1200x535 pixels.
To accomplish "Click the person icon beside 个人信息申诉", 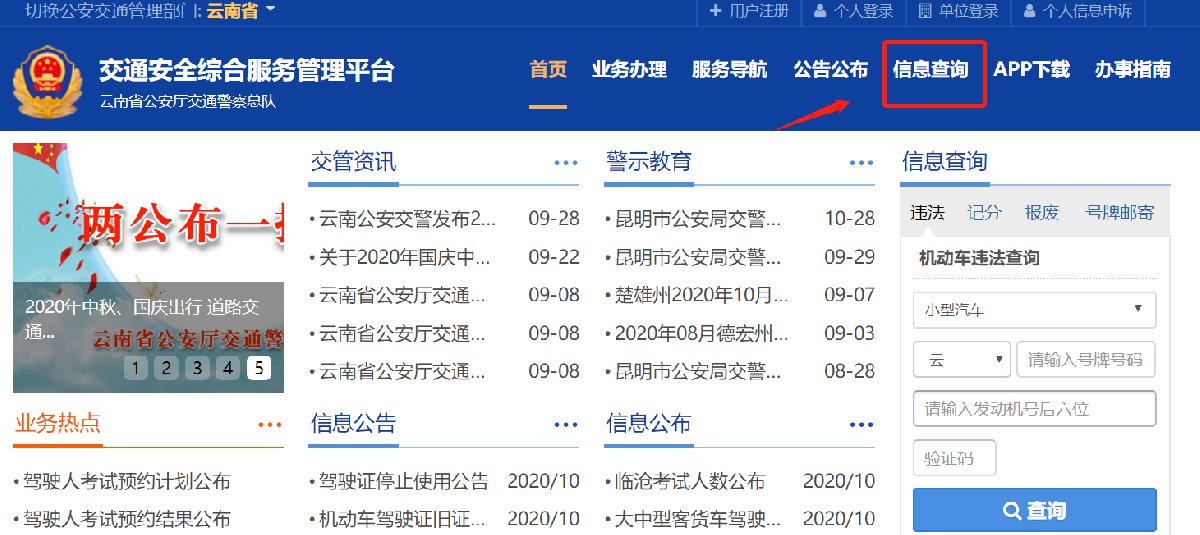I will tap(1030, 11).
